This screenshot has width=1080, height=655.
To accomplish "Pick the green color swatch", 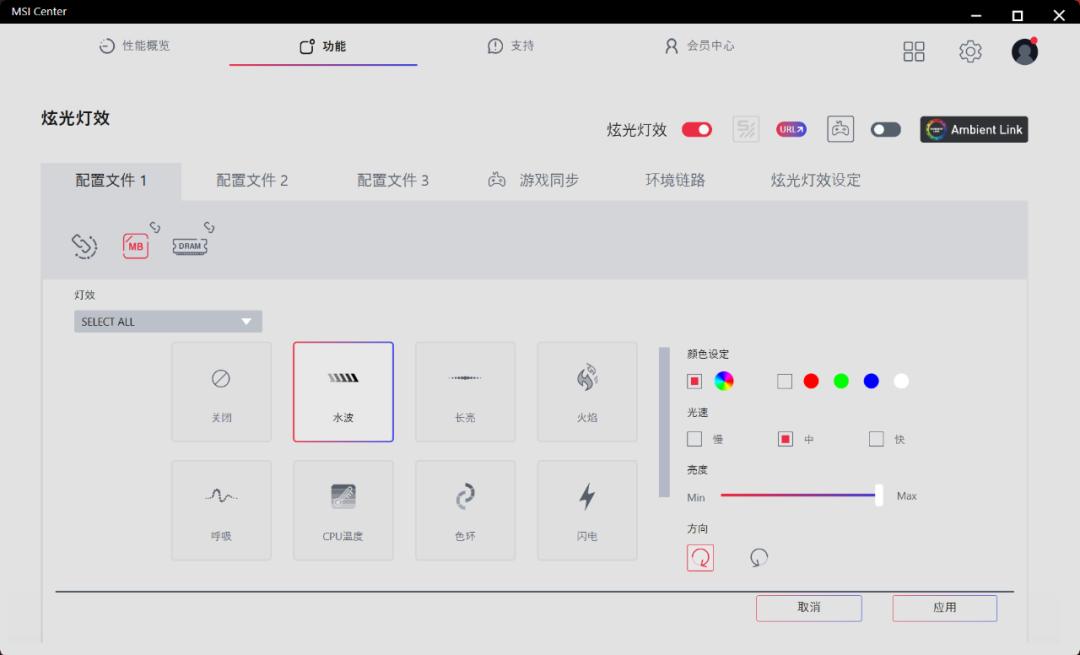I will tap(840, 381).
